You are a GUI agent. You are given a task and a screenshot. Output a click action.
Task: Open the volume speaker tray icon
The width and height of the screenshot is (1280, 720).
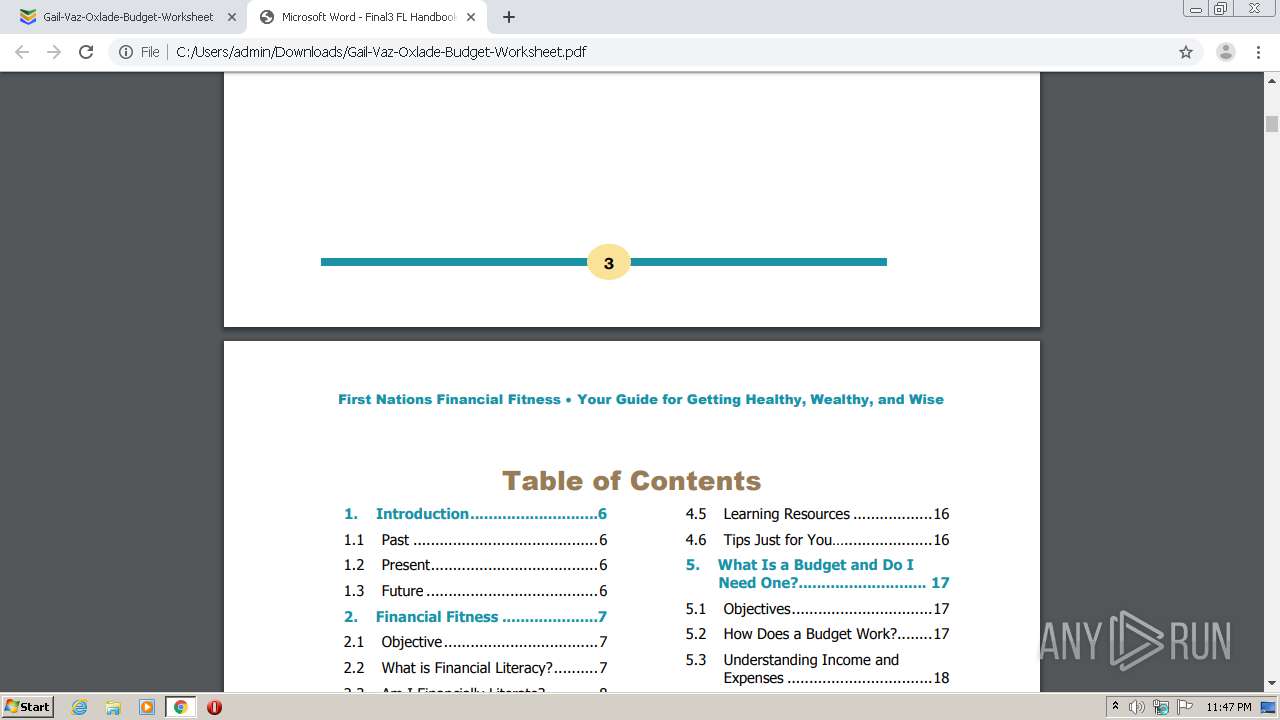click(1137, 707)
